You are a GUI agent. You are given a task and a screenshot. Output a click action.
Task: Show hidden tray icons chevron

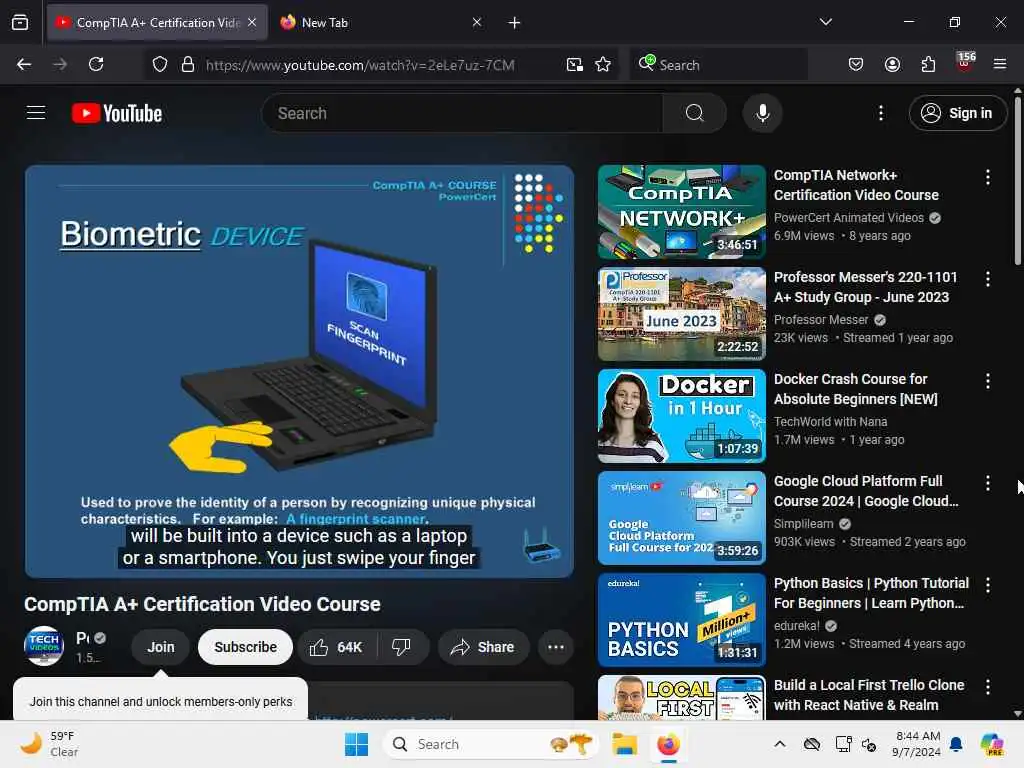tap(779, 744)
